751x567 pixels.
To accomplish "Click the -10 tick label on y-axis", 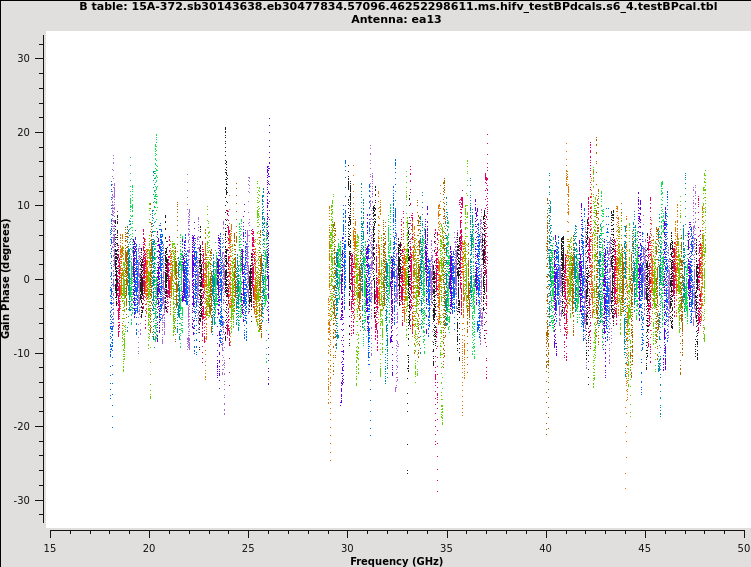I will [x=21, y=353].
